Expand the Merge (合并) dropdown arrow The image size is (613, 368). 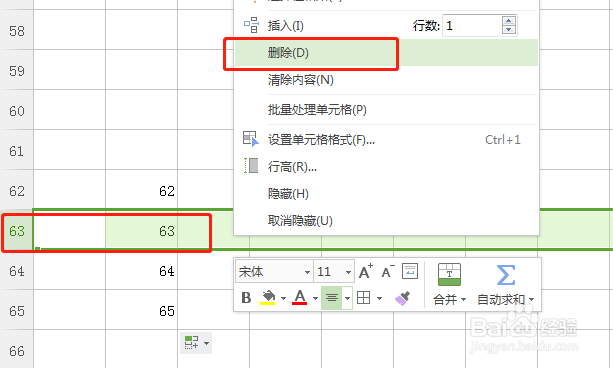pos(463,300)
